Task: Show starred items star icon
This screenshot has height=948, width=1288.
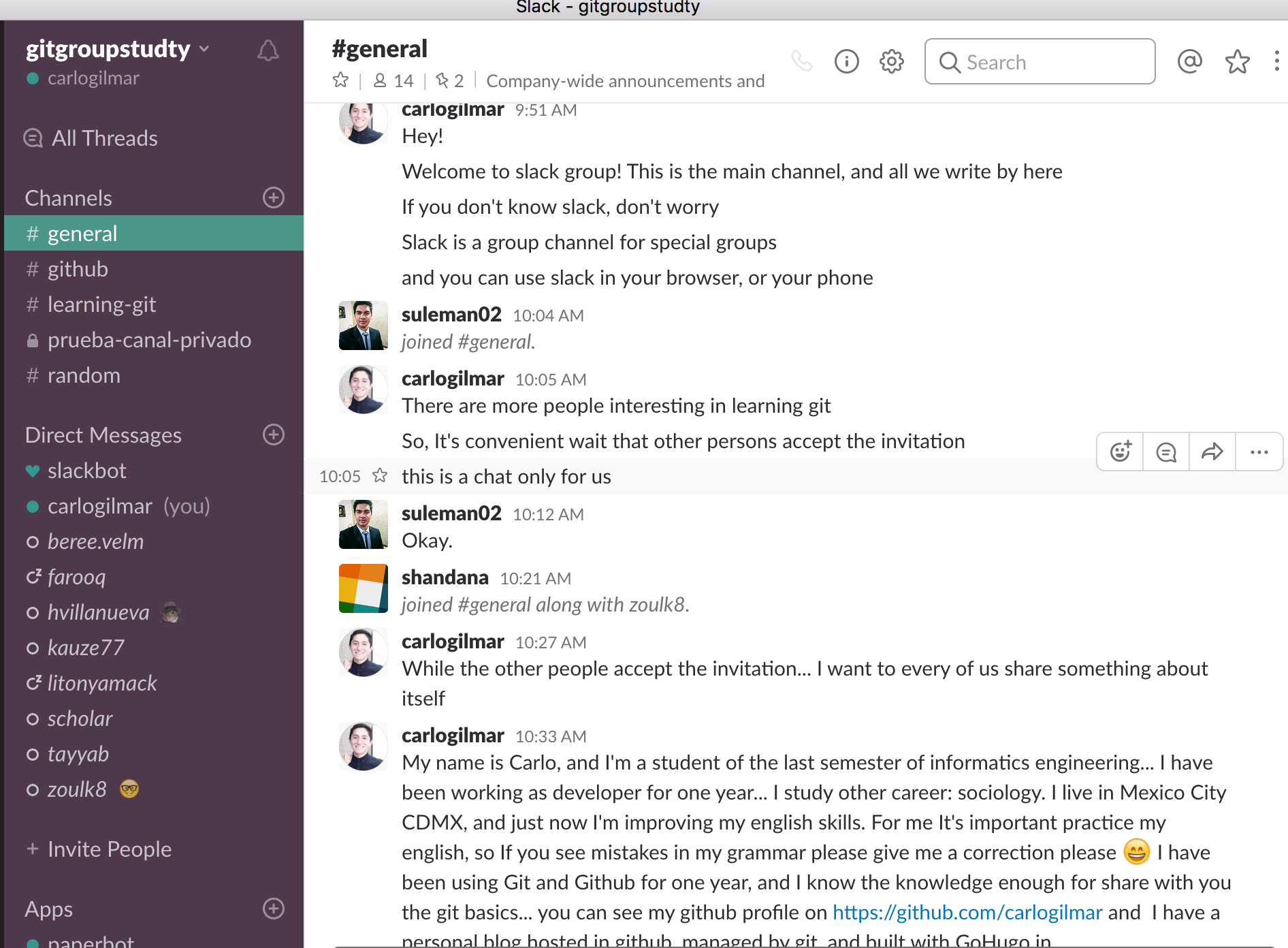Action: click(1238, 61)
